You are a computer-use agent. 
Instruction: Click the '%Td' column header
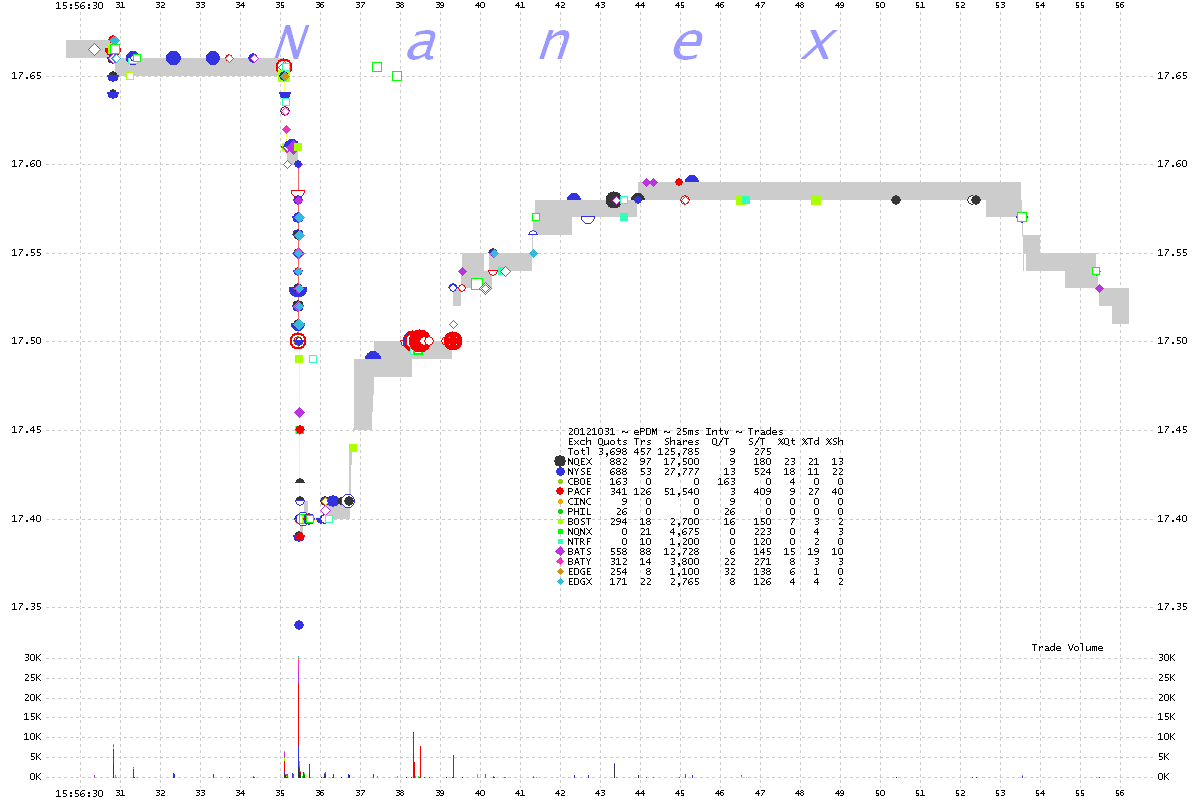point(810,441)
